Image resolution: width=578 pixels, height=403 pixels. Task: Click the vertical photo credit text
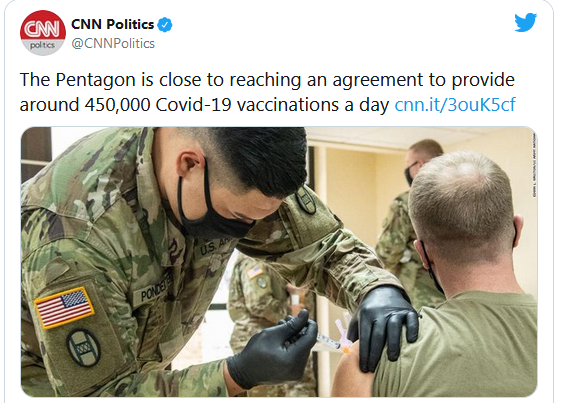[534, 170]
